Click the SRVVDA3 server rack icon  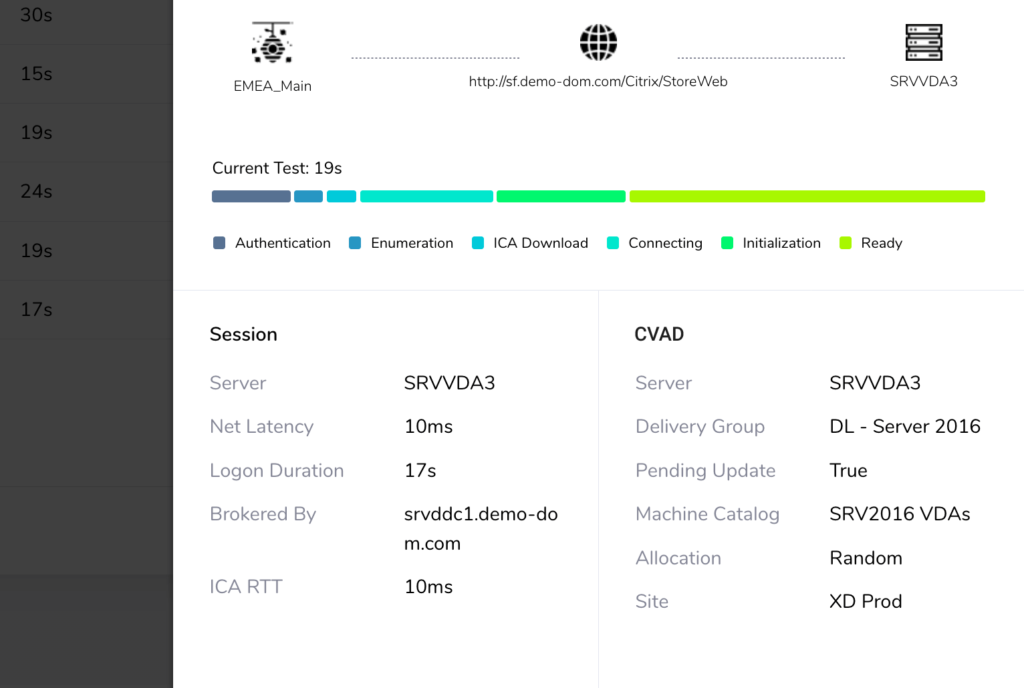click(x=923, y=43)
